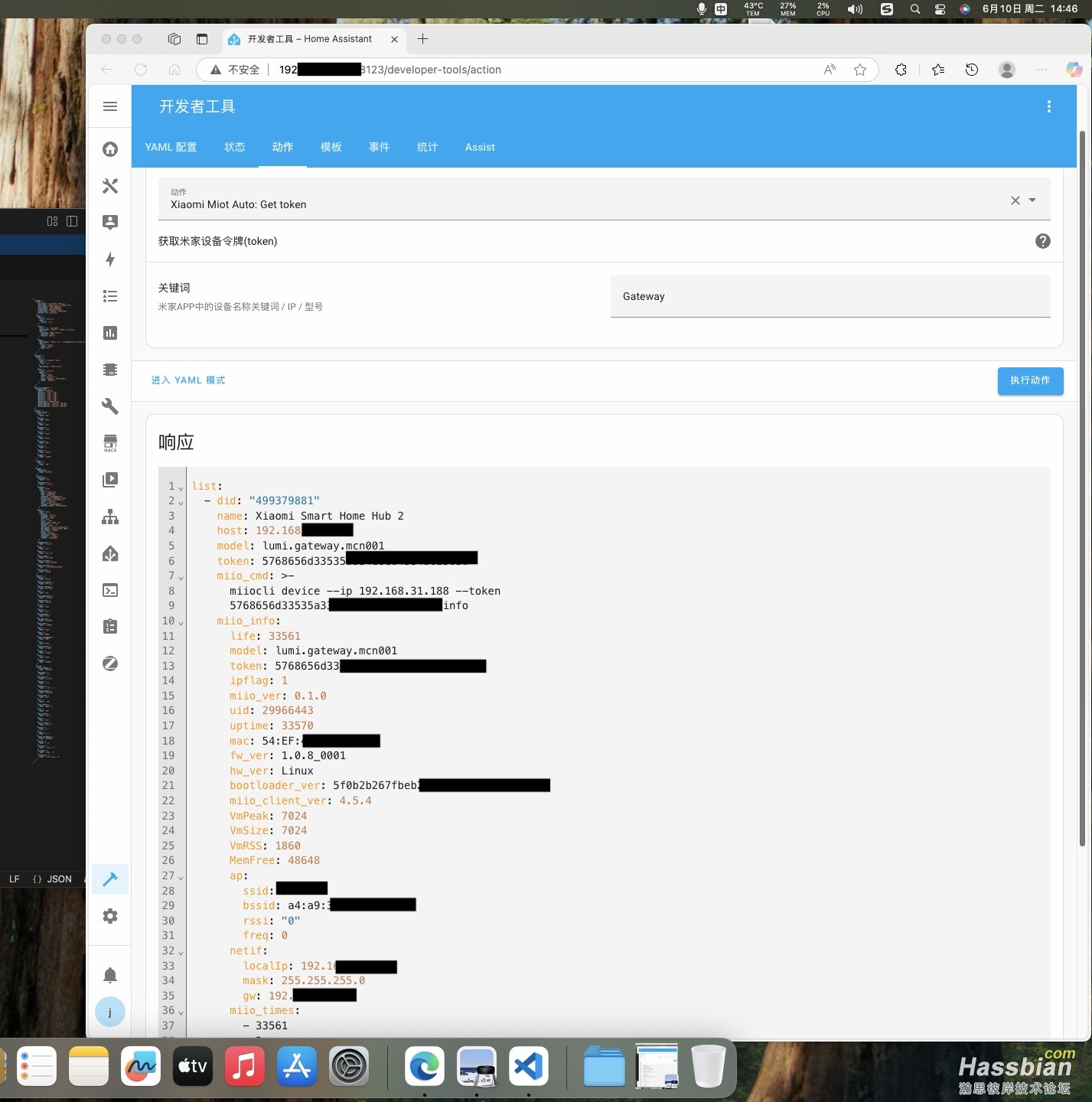Open the HACS store sidebar icon

pos(110,443)
